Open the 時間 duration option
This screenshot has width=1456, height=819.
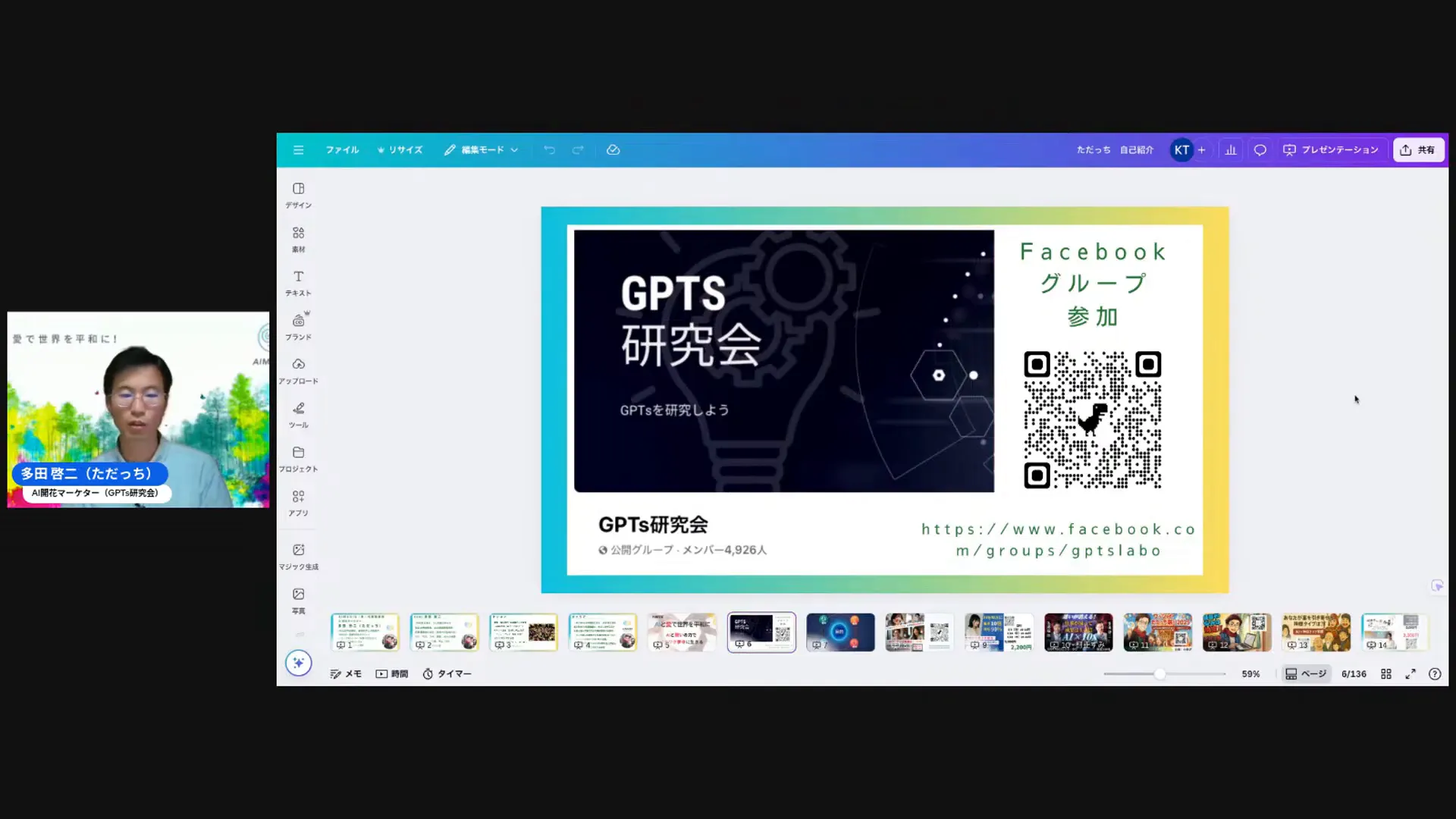(x=392, y=673)
